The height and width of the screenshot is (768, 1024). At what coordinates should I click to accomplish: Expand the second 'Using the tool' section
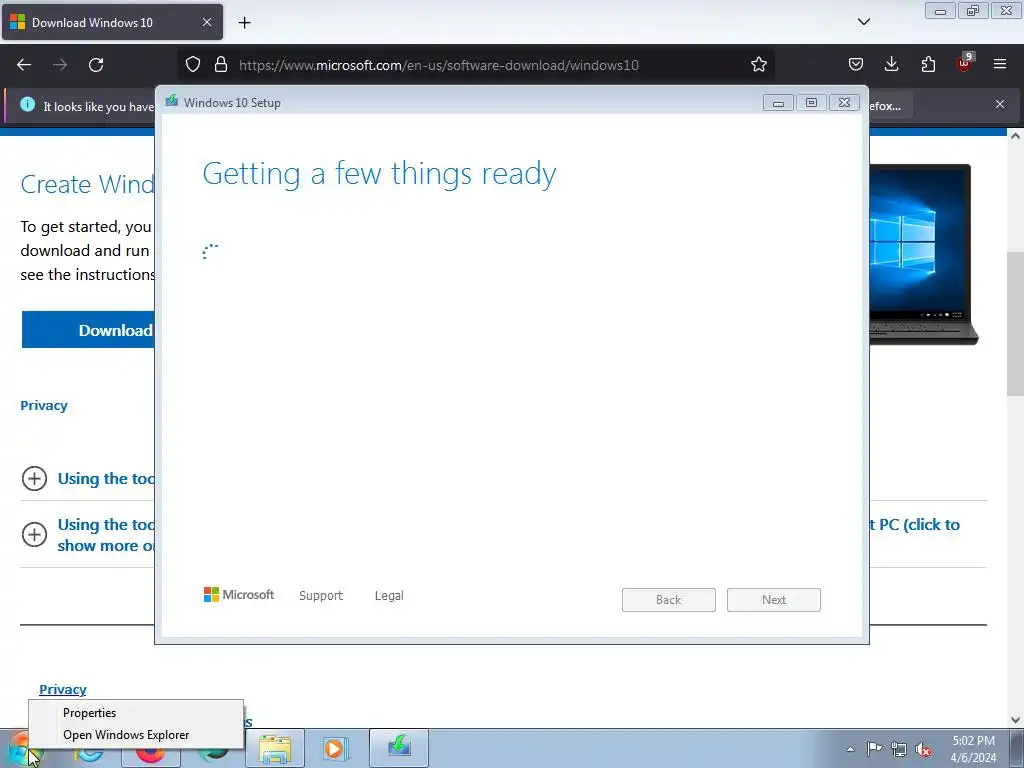(34, 534)
